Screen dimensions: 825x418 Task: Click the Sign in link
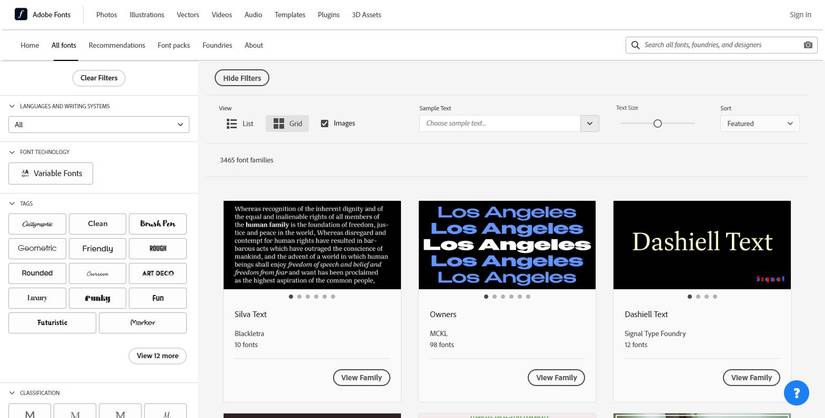pyautogui.click(x=800, y=15)
